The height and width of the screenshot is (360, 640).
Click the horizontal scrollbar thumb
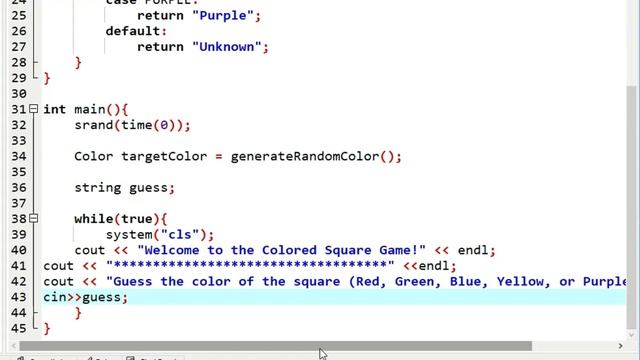[276, 346]
